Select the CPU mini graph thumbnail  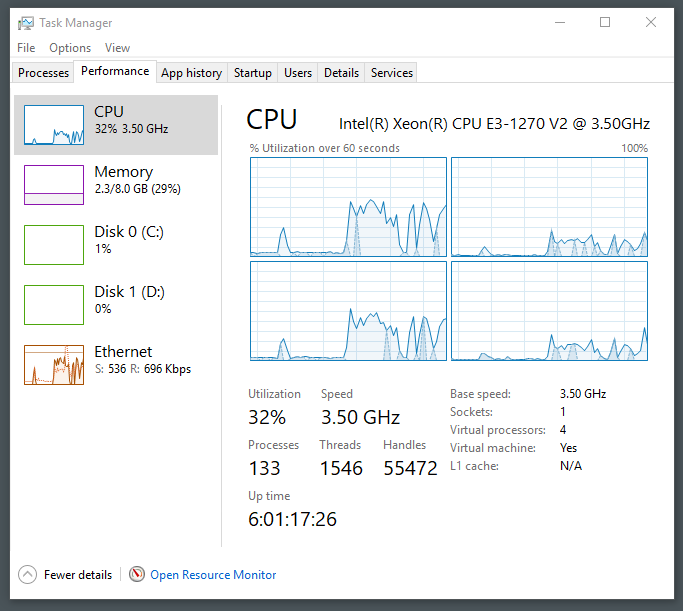pos(54,125)
